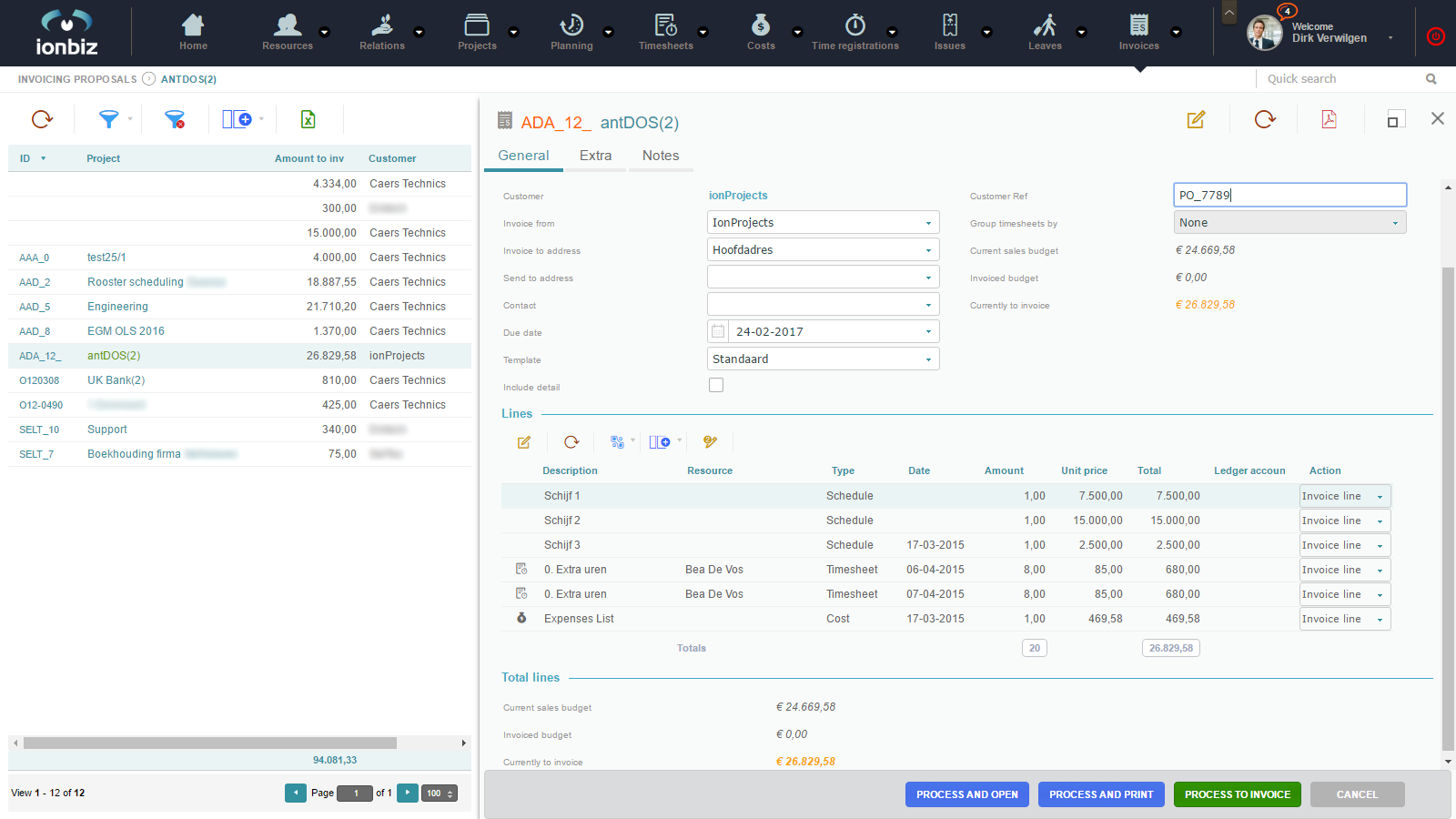The height and width of the screenshot is (819, 1456).
Task: Open the filter funnel in proposals toolbar
Action: (x=108, y=119)
